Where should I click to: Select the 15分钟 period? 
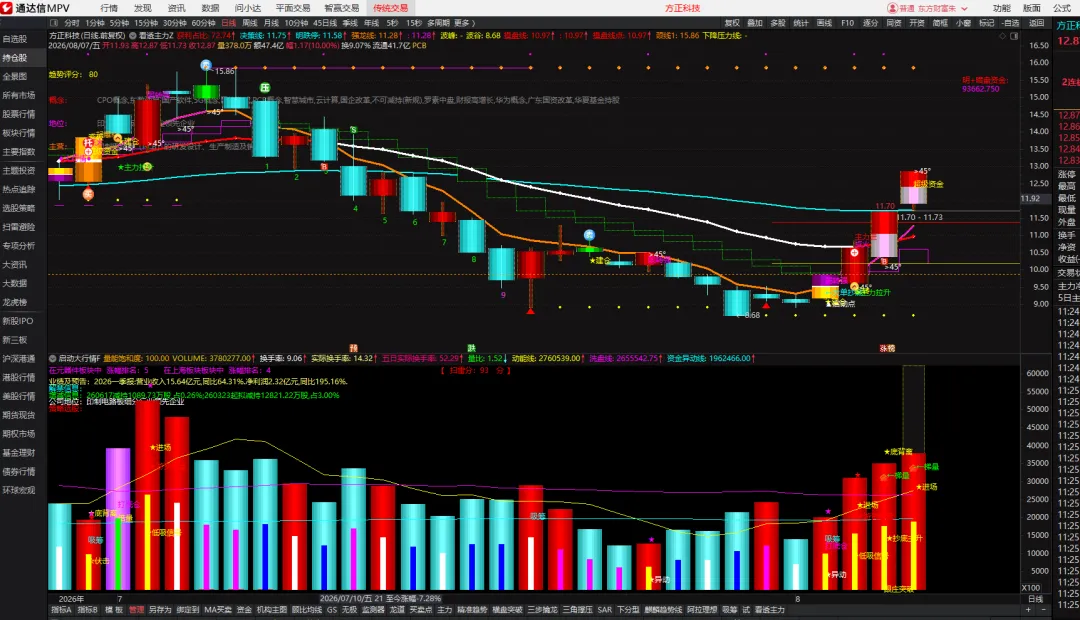pos(146,23)
